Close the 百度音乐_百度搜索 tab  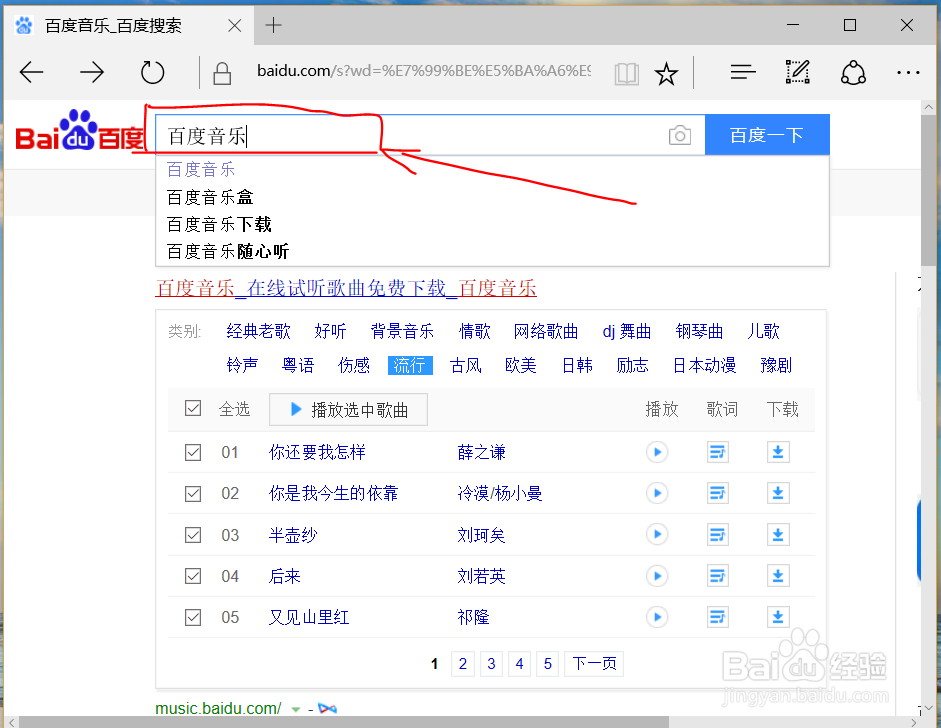pyautogui.click(x=235, y=25)
